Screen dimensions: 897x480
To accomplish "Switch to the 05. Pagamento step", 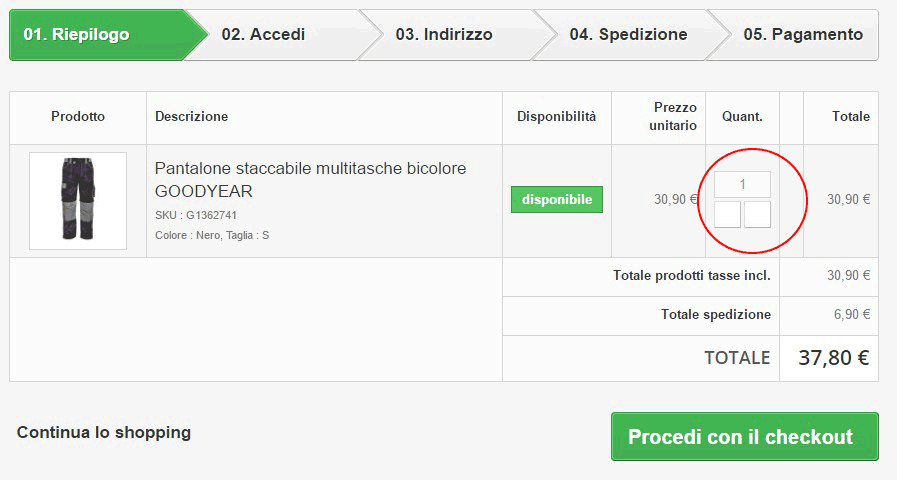I will click(802, 35).
